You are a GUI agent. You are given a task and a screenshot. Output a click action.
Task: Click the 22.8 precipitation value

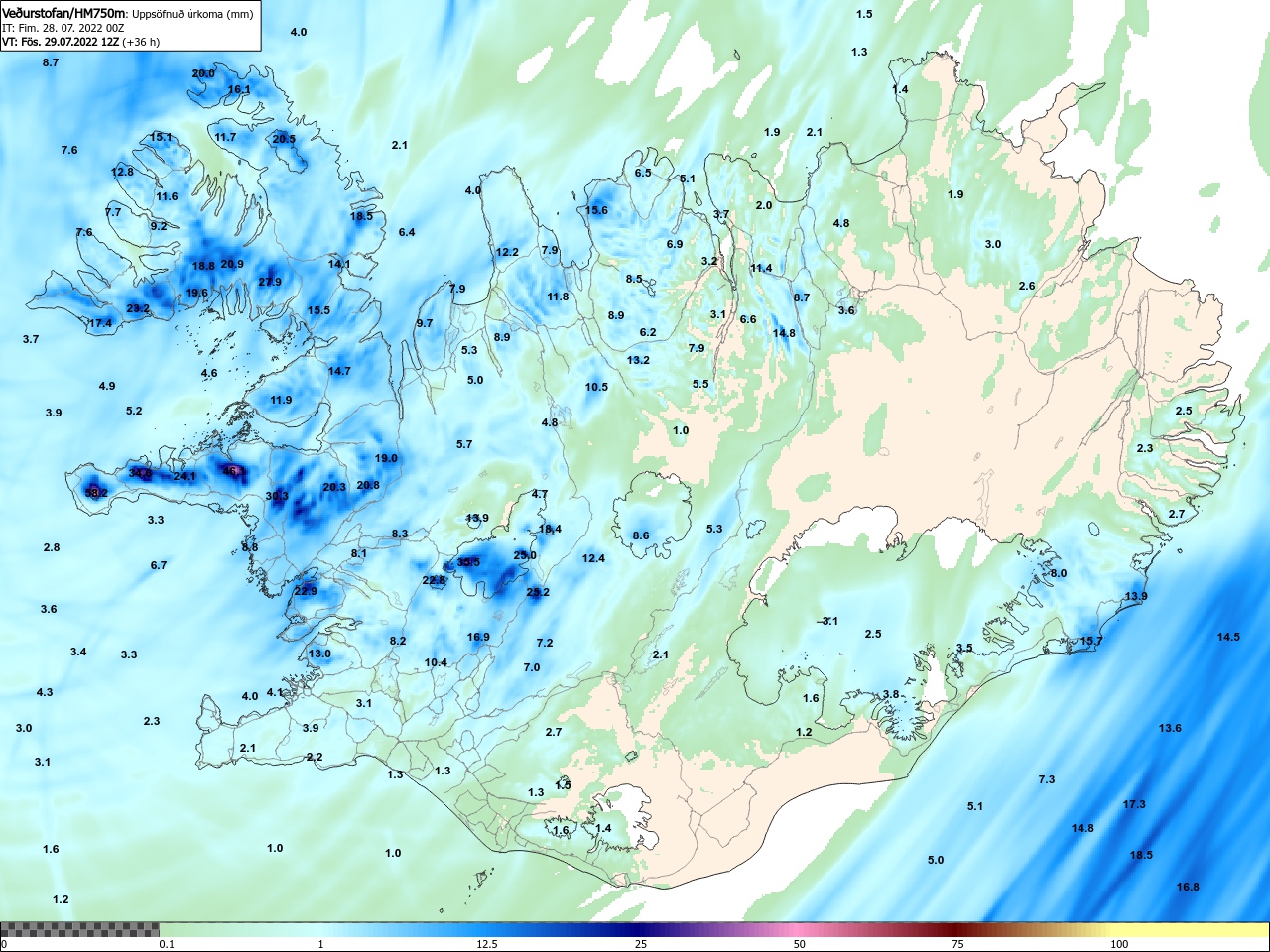tap(434, 580)
